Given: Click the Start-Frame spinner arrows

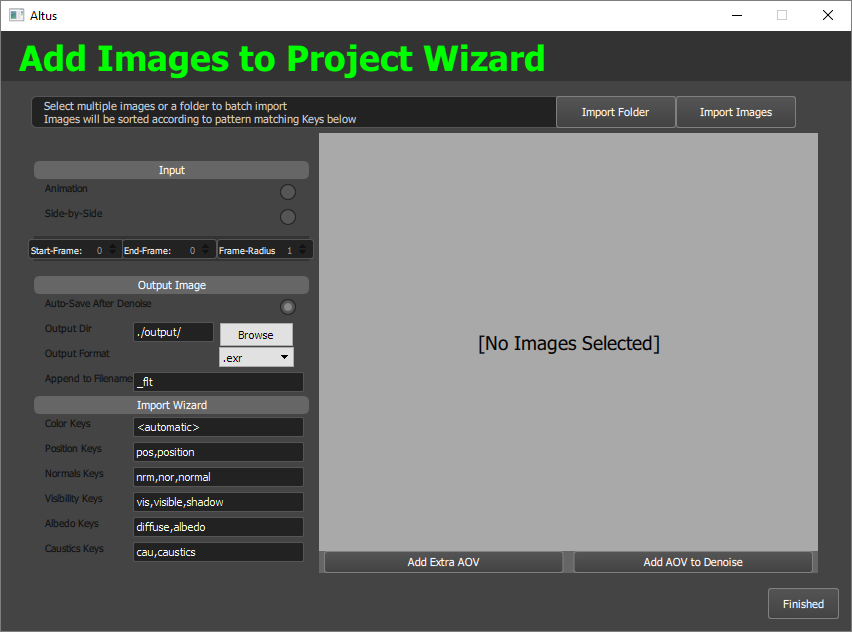Looking at the screenshot, I should click(x=112, y=249).
